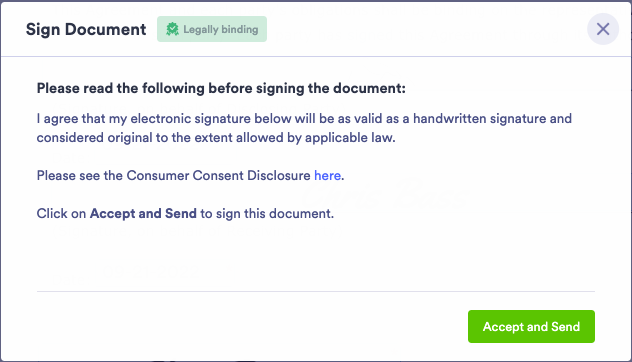Click the divider line above Accept and Send
Image resolution: width=632 pixels, height=362 pixels.
pos(316,291)
